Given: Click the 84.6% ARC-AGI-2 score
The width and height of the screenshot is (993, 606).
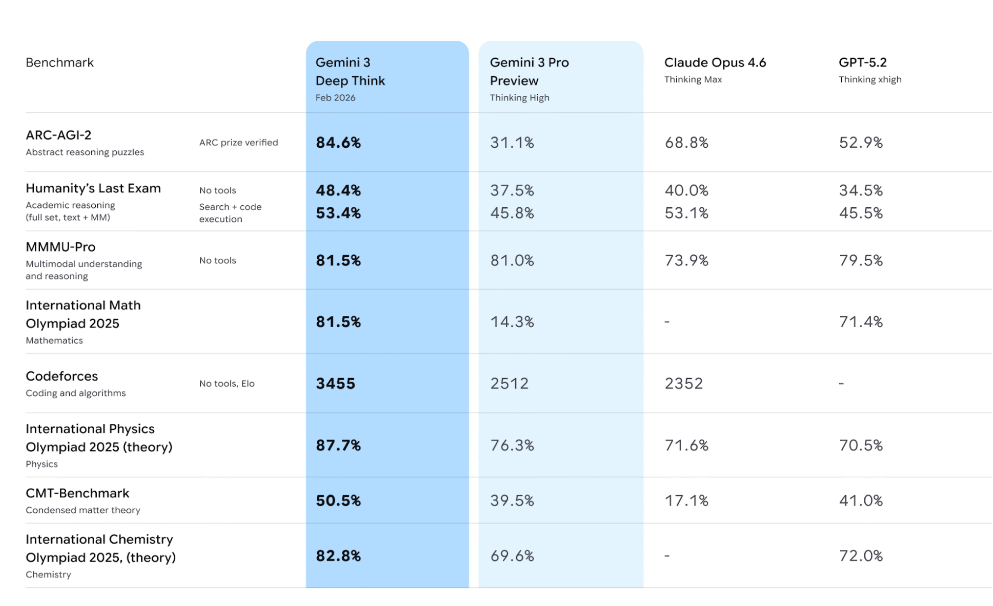Looking at the screenshot, I should (x=338, y=143).
